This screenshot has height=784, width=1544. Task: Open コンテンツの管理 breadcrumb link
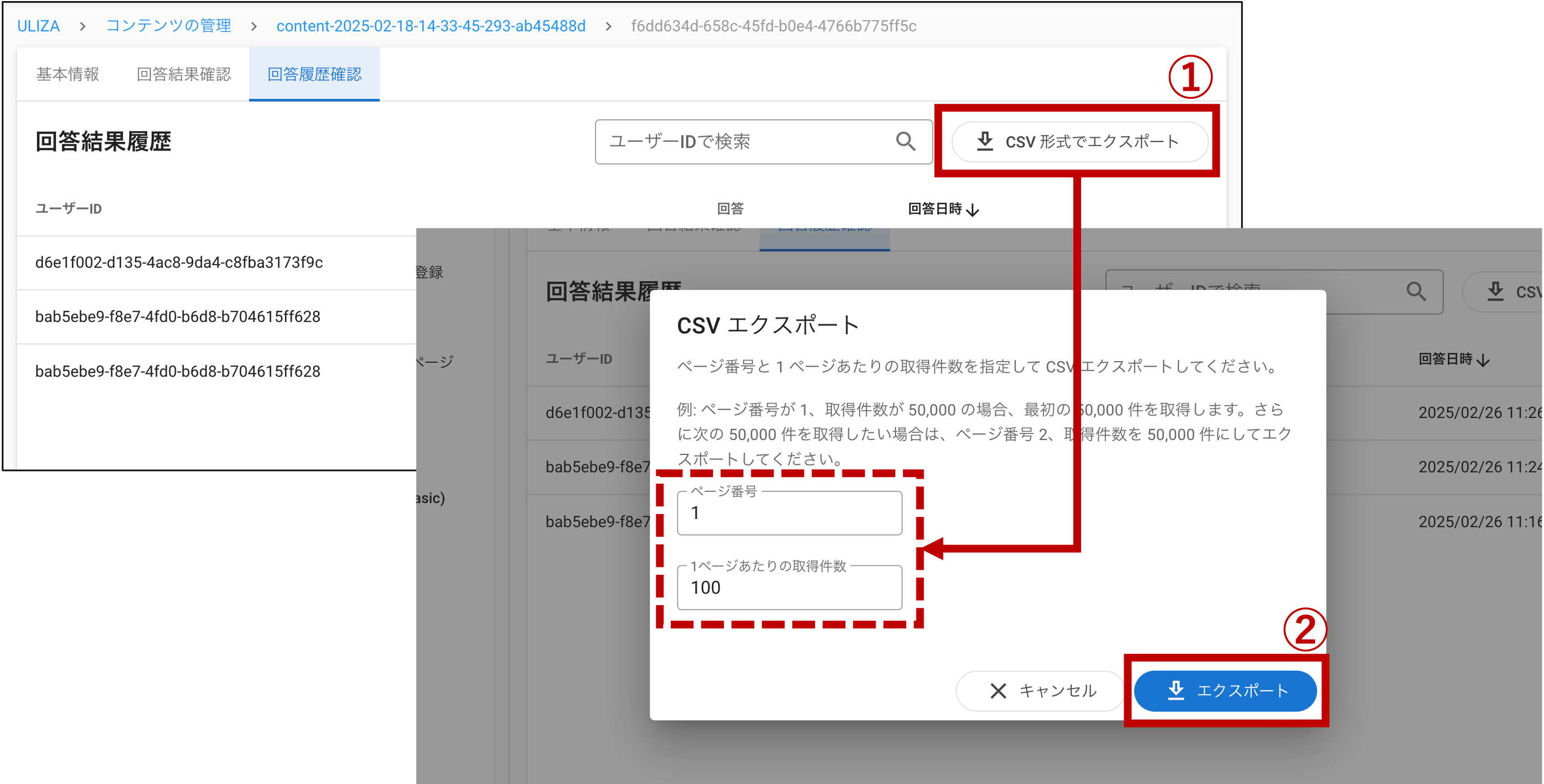tap(168, 27)
